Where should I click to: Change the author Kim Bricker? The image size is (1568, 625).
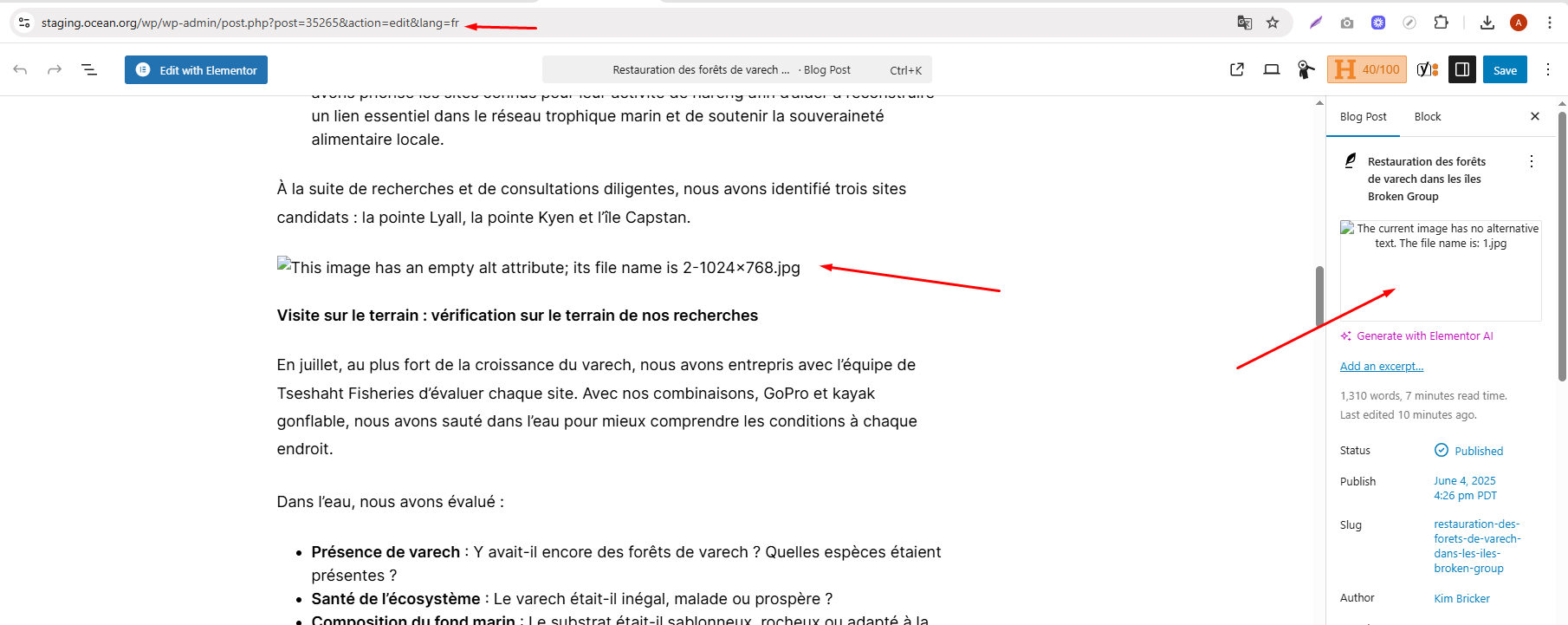(1461, 599)
